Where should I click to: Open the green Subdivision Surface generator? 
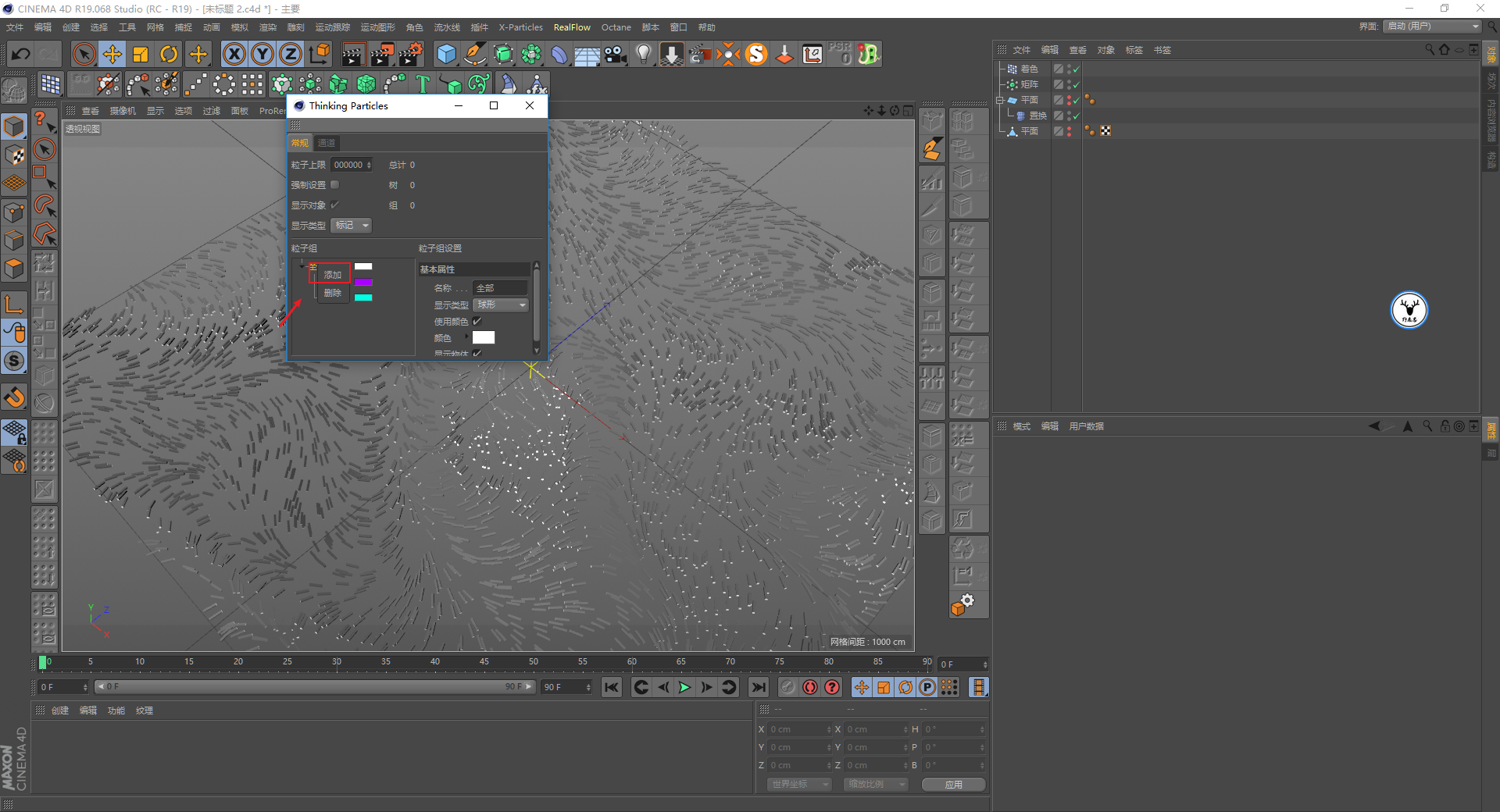(x=503, y=54)
